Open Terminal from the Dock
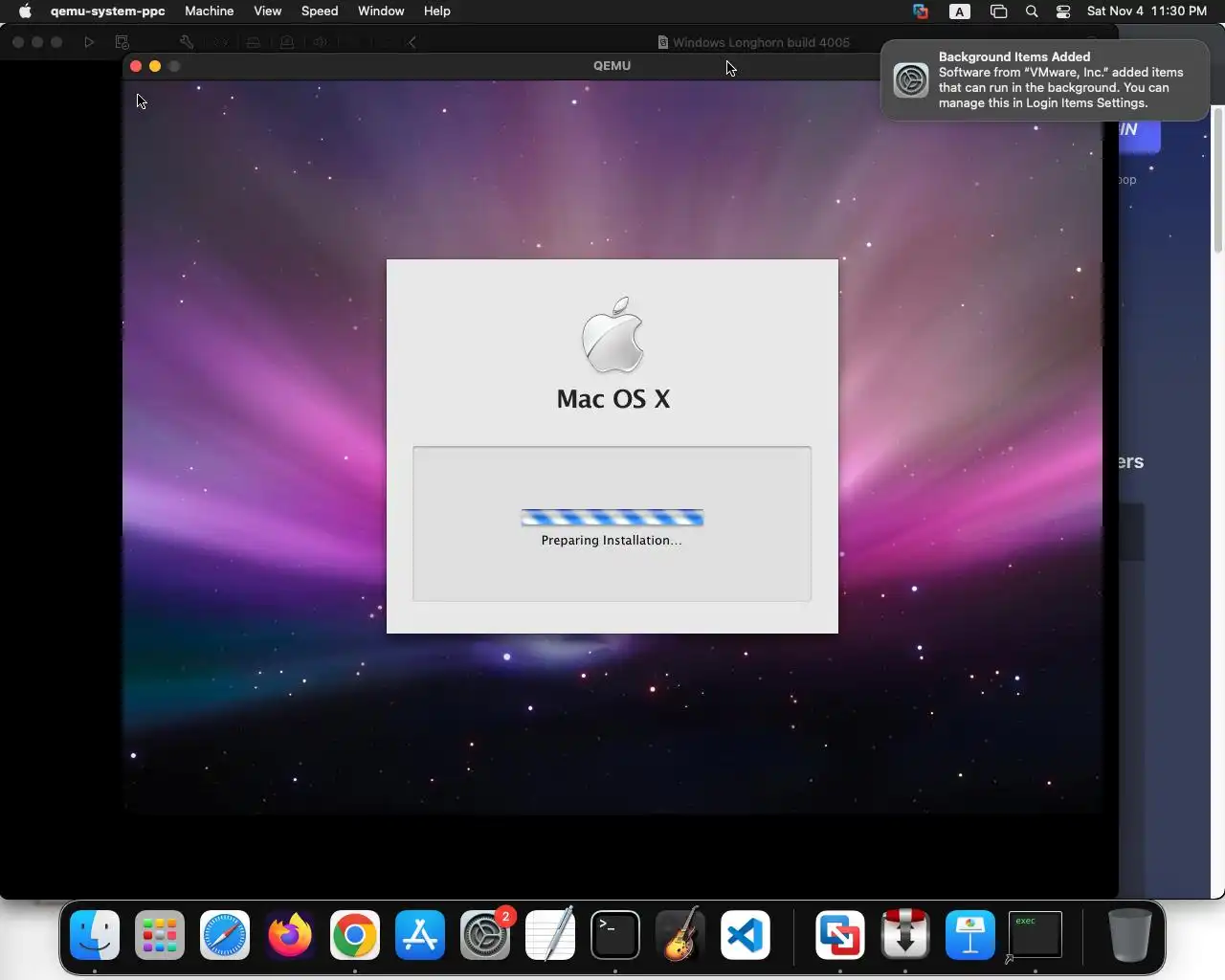This screenshot has height=980, width=1225. coord(615,935)
